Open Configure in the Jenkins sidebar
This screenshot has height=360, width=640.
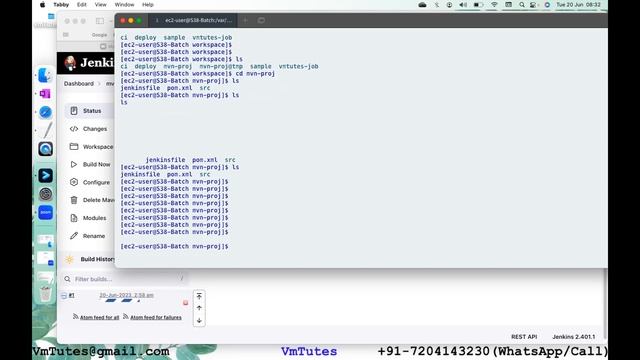coord(90,182)
